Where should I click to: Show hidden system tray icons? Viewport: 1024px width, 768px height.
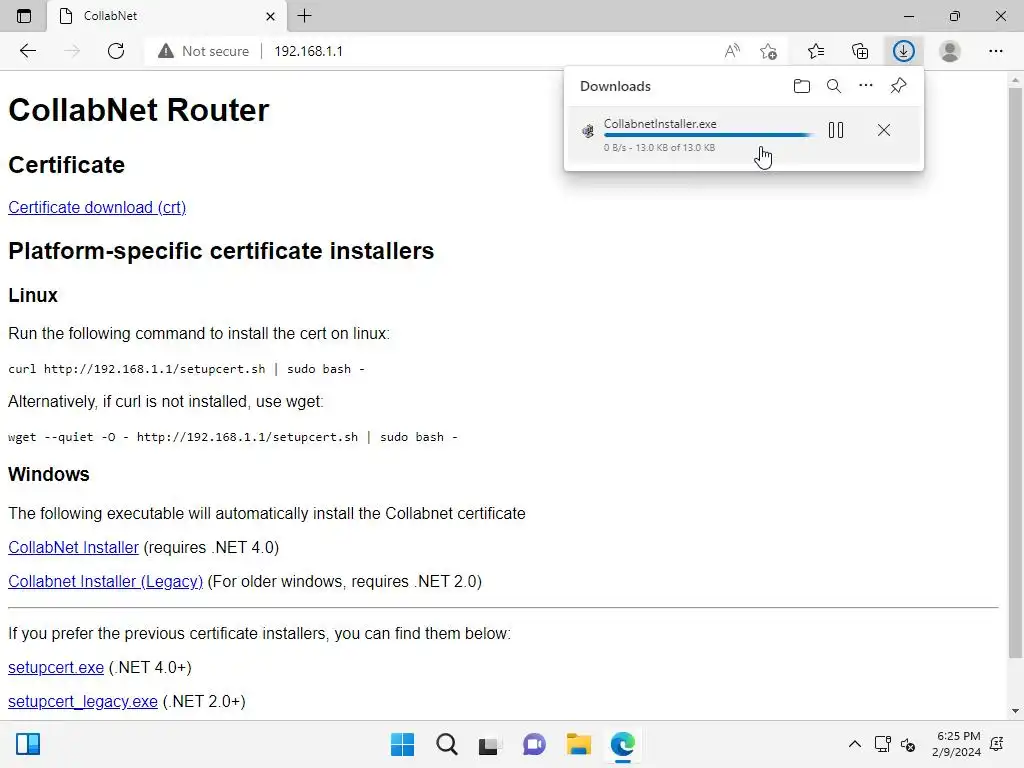pos(854,744)
